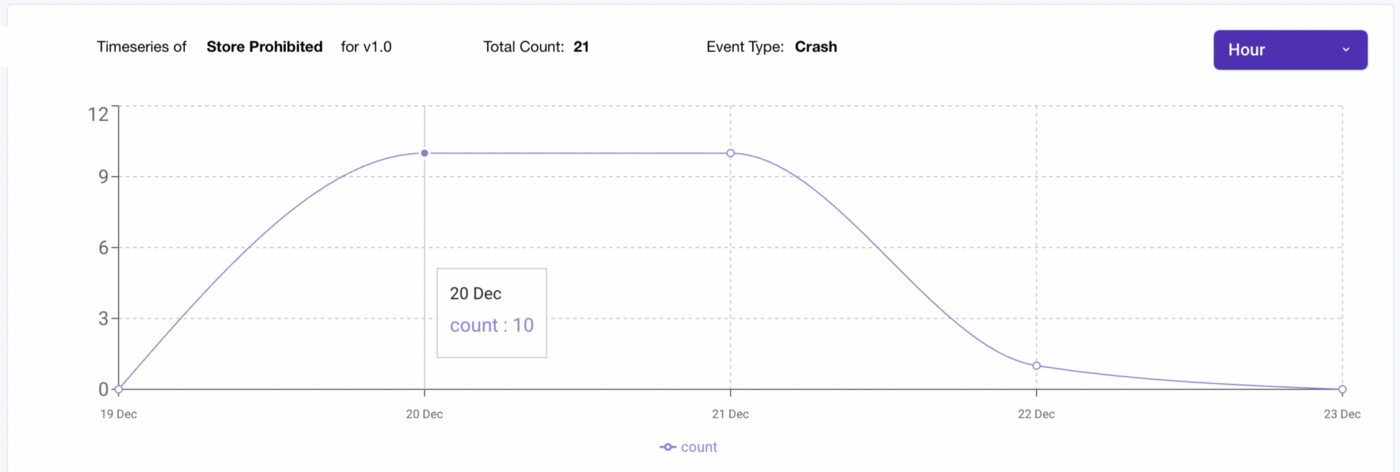Click the 21 Dec x-axis label

[x=730, y=413]
